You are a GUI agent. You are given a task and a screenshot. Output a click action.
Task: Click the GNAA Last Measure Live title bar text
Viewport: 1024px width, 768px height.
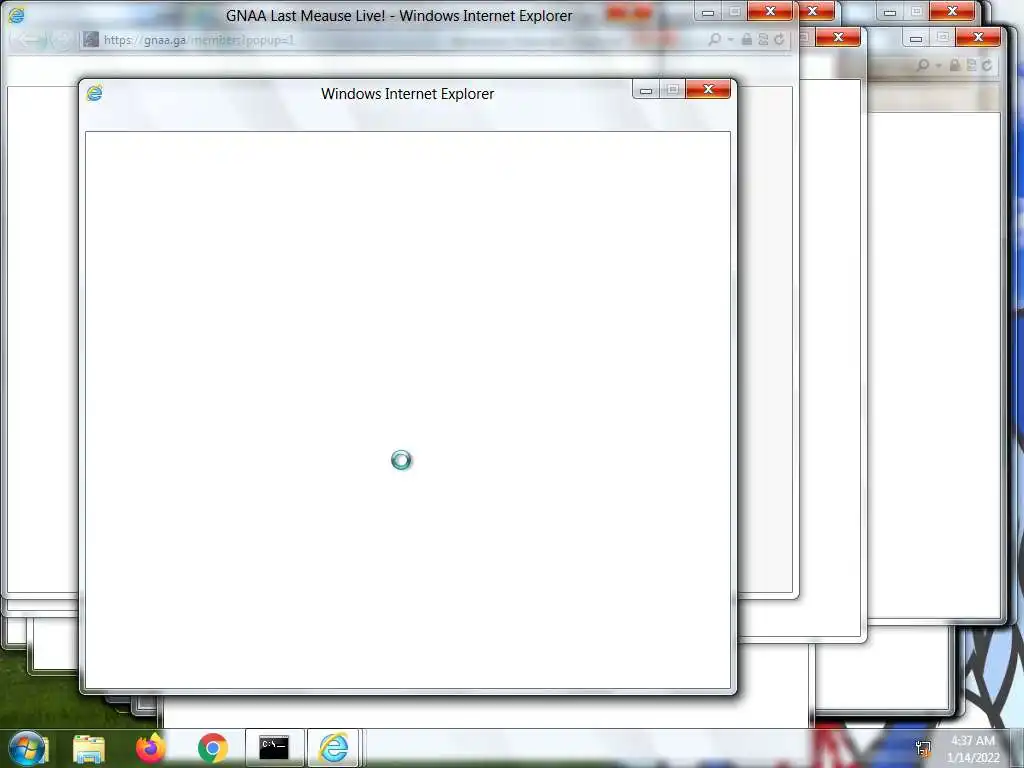399,16
